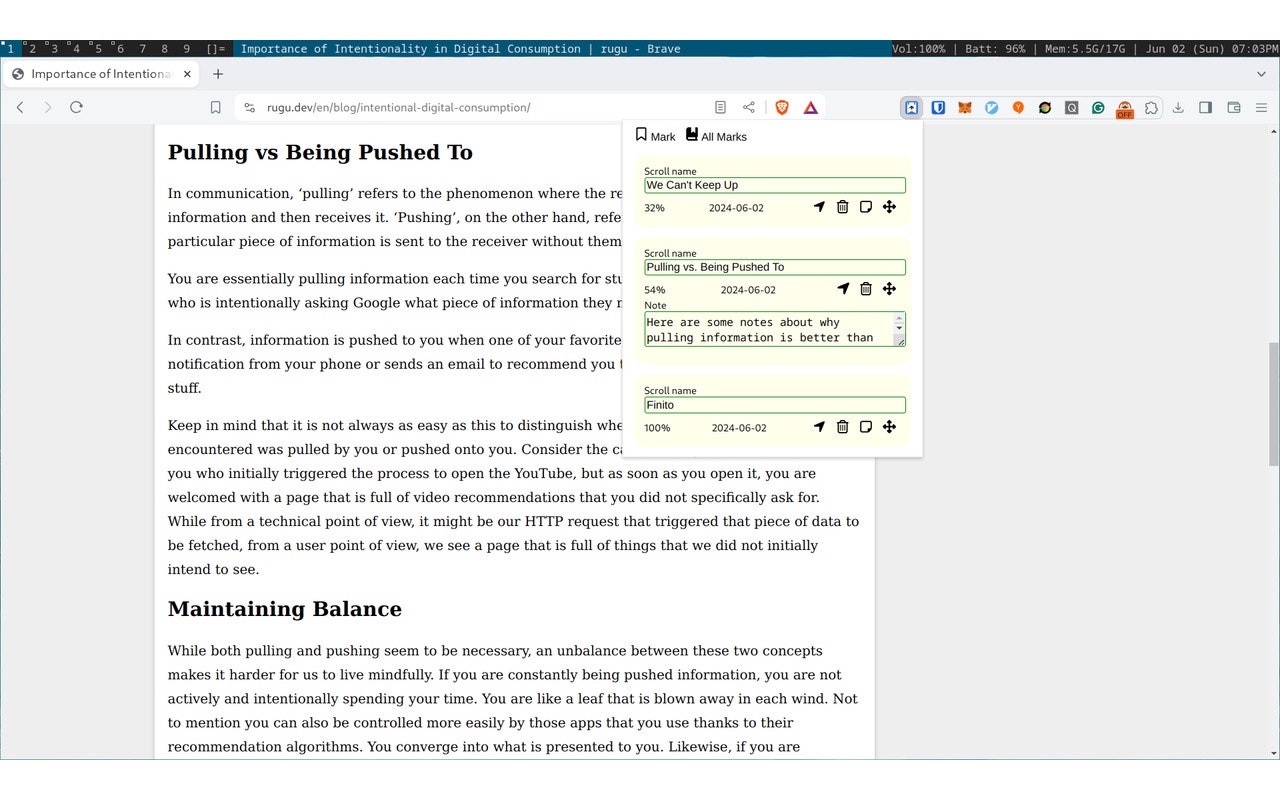Open the MetaMask fox extension

point(965,108)
